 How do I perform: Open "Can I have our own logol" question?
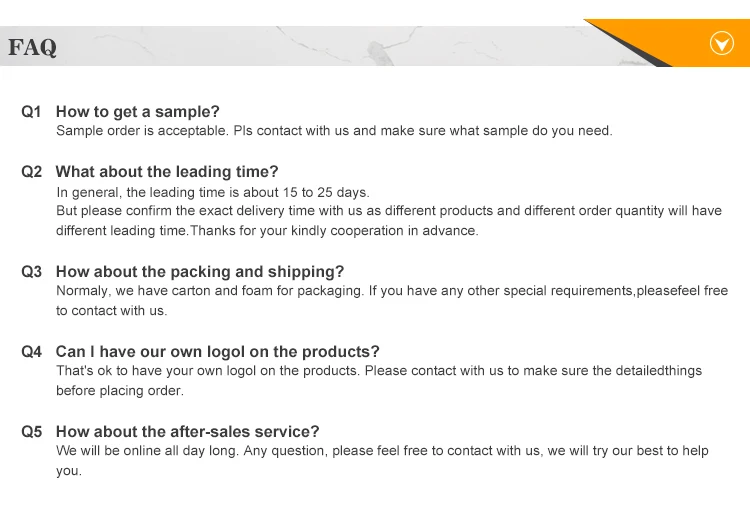click(218, 352)
